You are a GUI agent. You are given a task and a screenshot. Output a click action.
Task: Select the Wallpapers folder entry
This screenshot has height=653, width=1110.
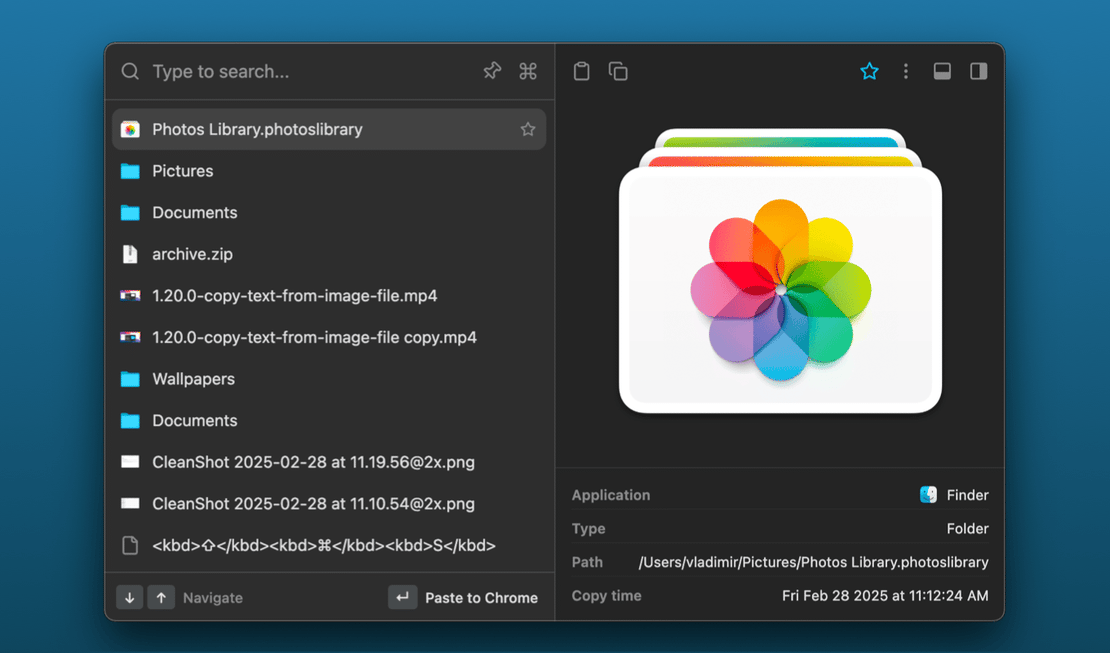click(x=329, y=379)
